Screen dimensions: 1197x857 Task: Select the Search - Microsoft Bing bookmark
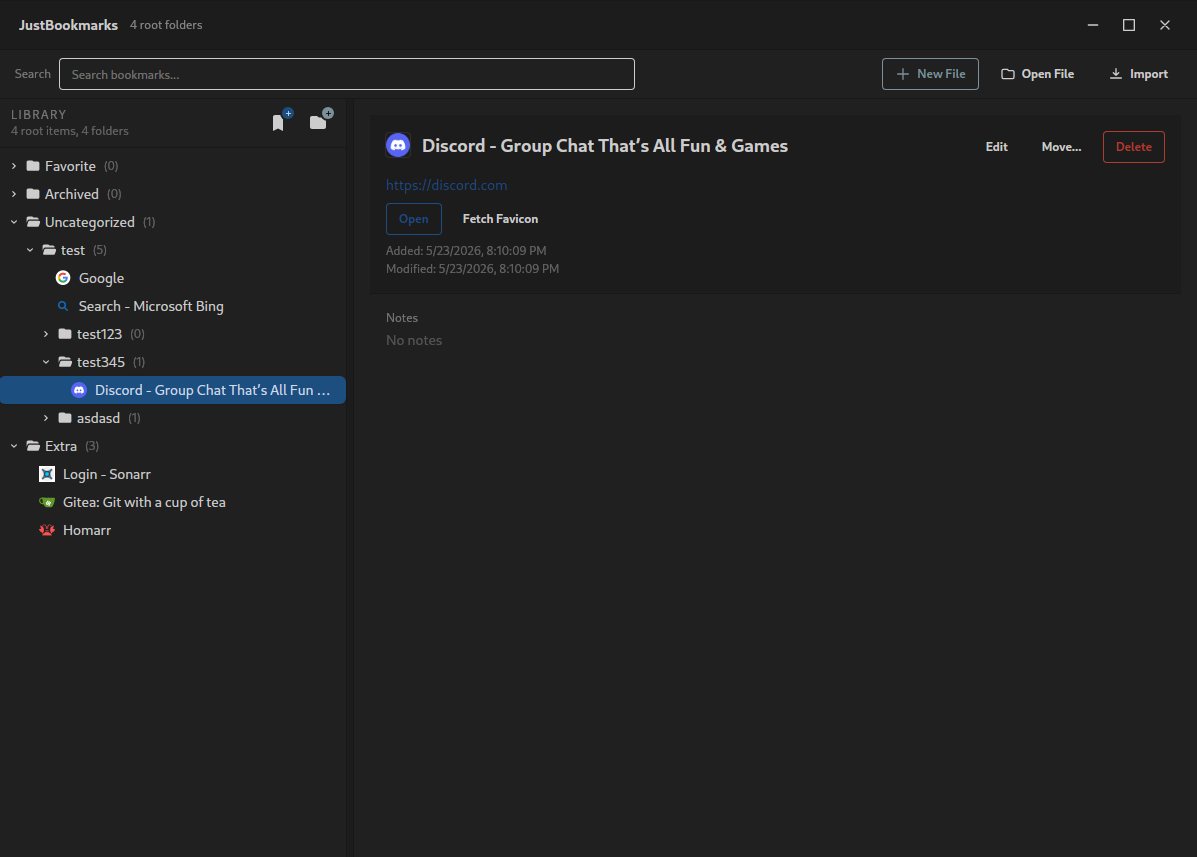click(151, 306)
